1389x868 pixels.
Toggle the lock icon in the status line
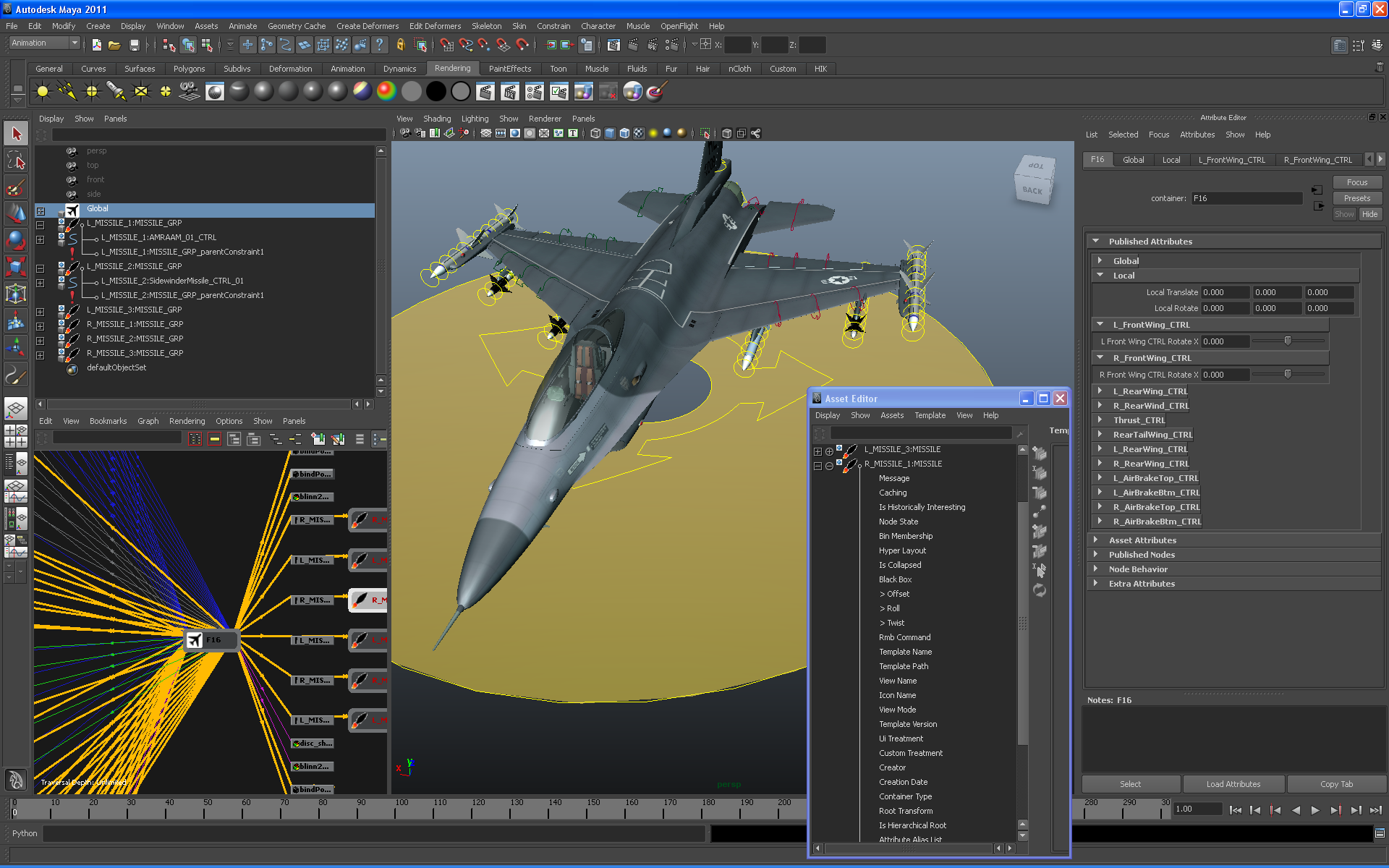tap(401, 46)
